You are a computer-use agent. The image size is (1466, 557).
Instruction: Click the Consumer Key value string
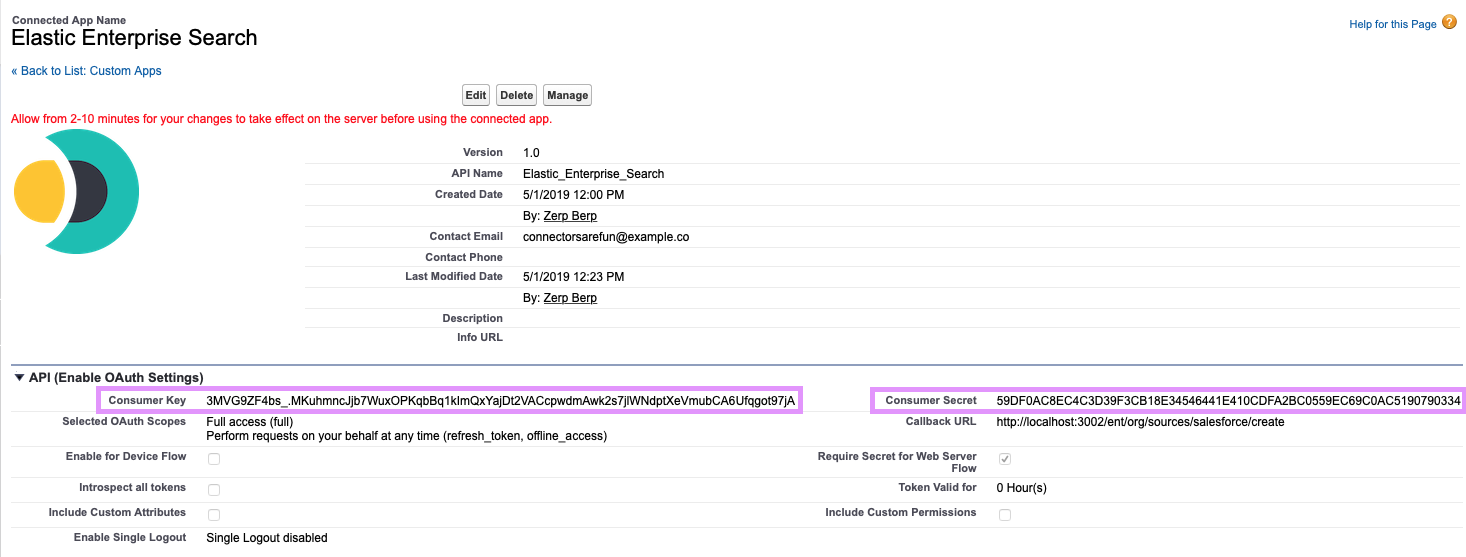point(500,401)
